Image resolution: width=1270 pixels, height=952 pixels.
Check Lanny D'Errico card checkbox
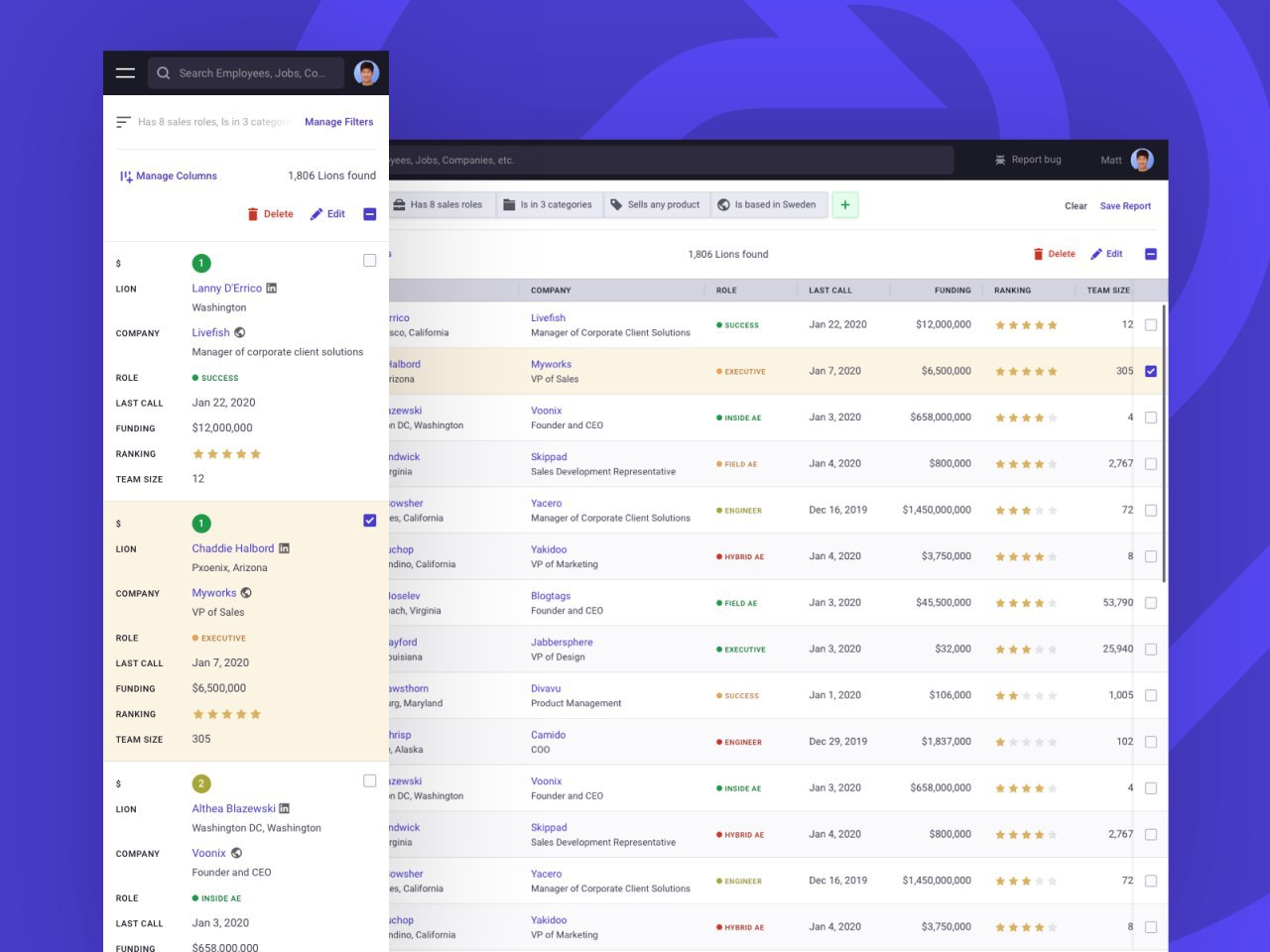click(370, 261)
